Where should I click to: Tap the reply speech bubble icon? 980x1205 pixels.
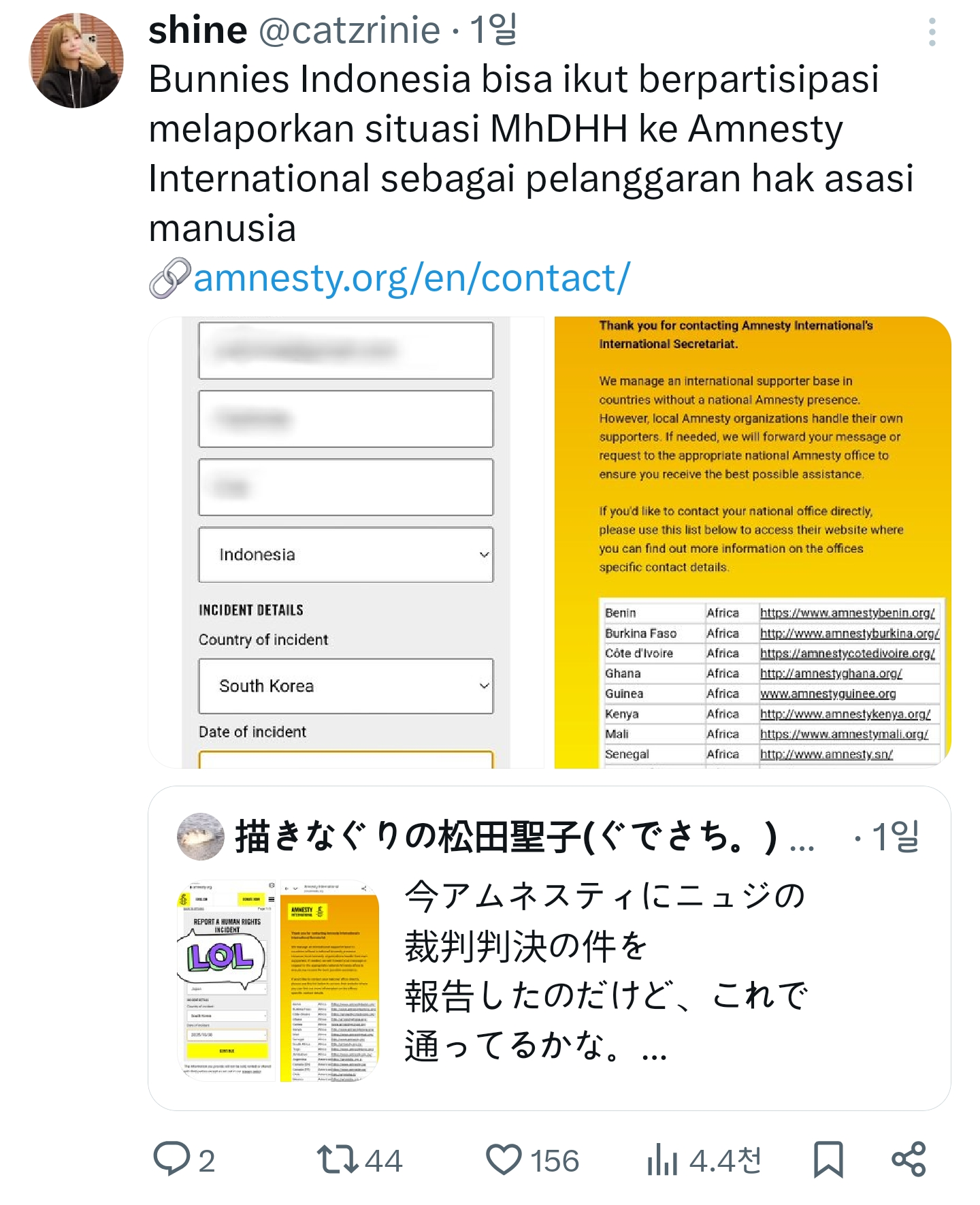tap(171, 1159)
